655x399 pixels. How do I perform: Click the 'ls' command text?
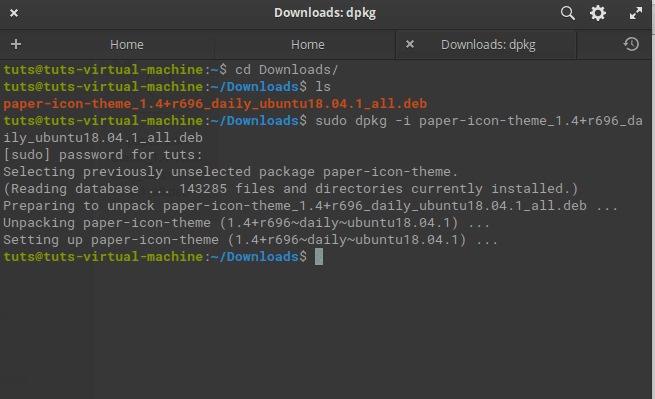point(323,86)
